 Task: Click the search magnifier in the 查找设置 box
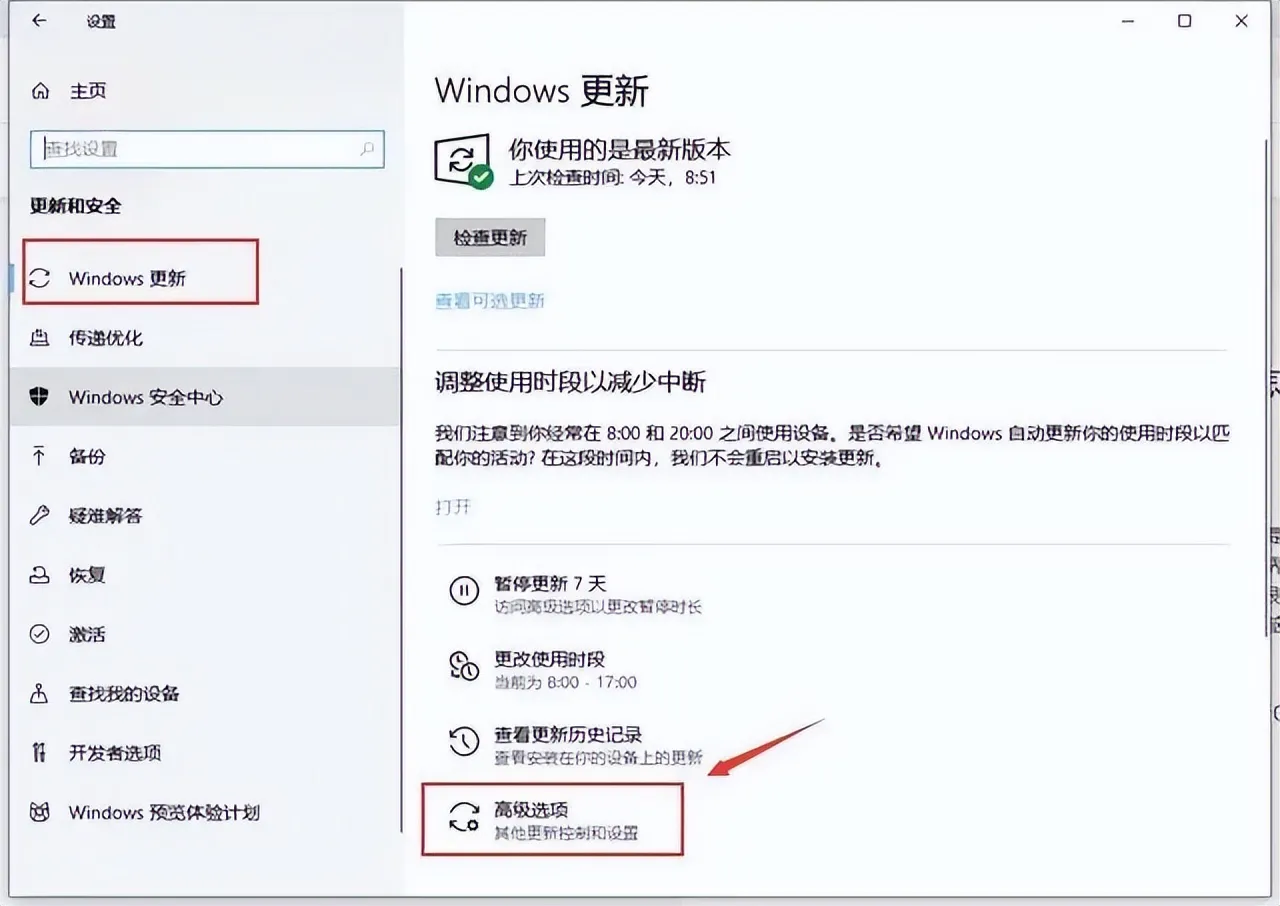point(367,149)
